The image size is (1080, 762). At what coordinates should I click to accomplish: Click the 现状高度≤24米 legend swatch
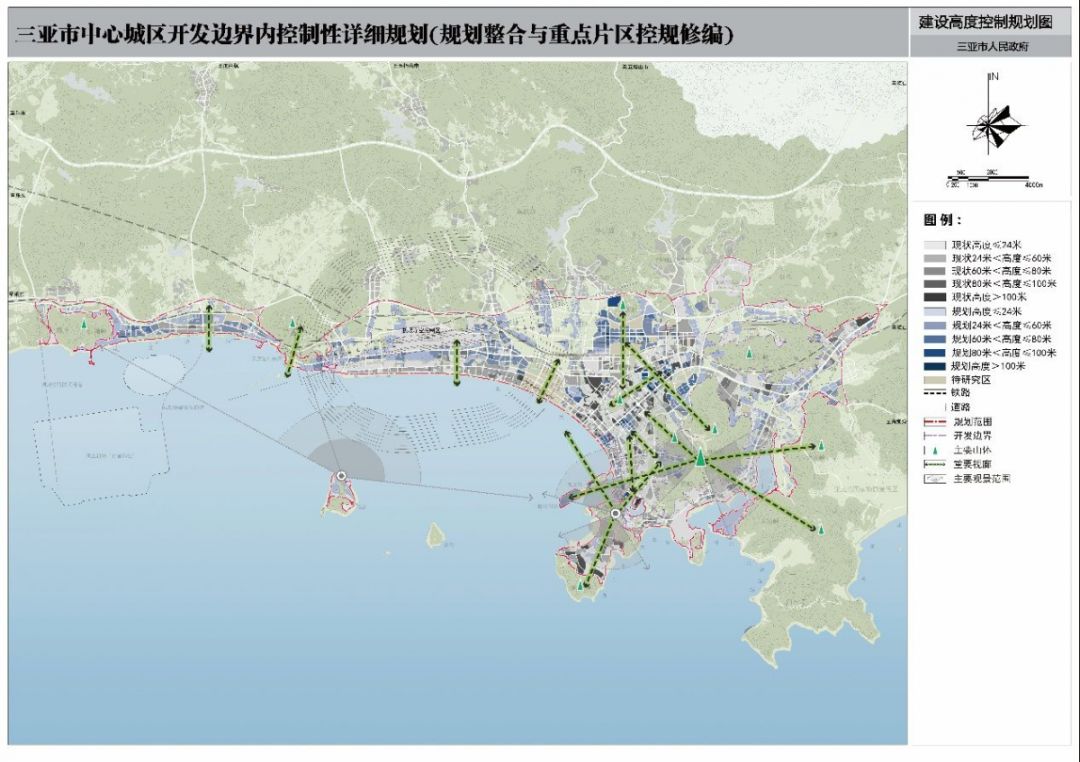(x=933, y=244)
